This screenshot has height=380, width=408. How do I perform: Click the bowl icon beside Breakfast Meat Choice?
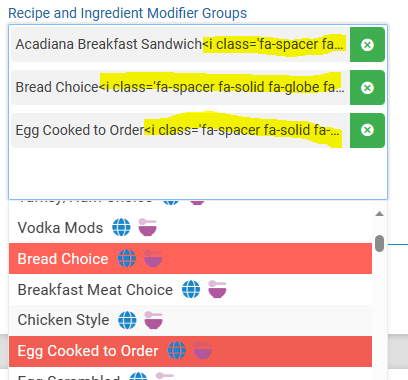(217, 289)
